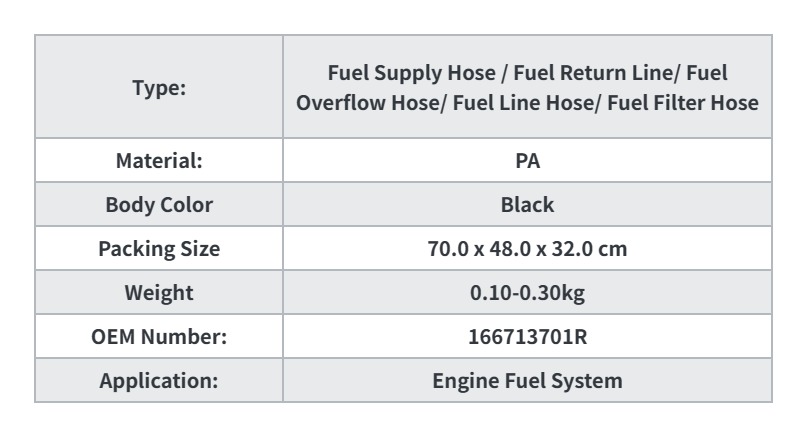Click the 'Type:' label cell

160,88
